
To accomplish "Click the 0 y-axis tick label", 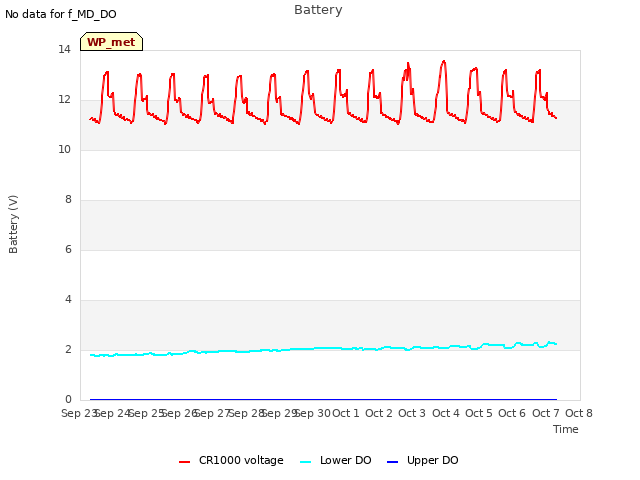I will 68,400.
